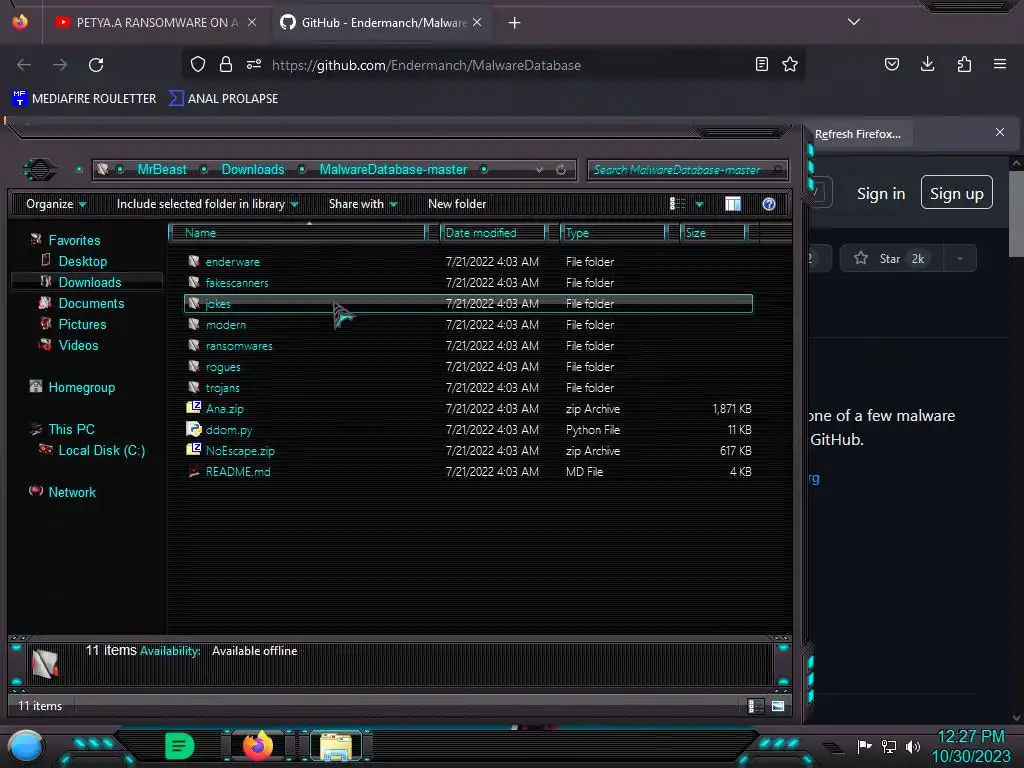Image resolution: width=1024 pixels, height=768 pixels.
Task: Switch to GitHub Endermanch/Malware tab
Action: [x=381, y=22]
